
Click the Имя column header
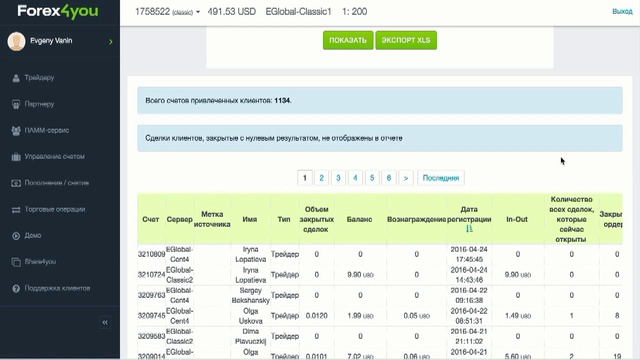250,219
